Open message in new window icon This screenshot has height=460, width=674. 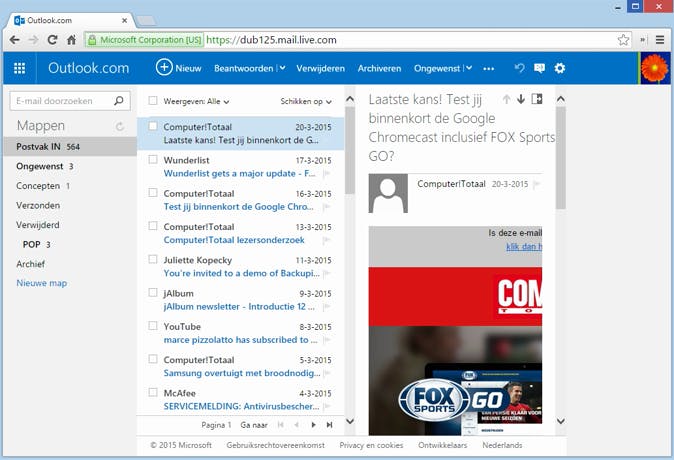pos(537,99)
